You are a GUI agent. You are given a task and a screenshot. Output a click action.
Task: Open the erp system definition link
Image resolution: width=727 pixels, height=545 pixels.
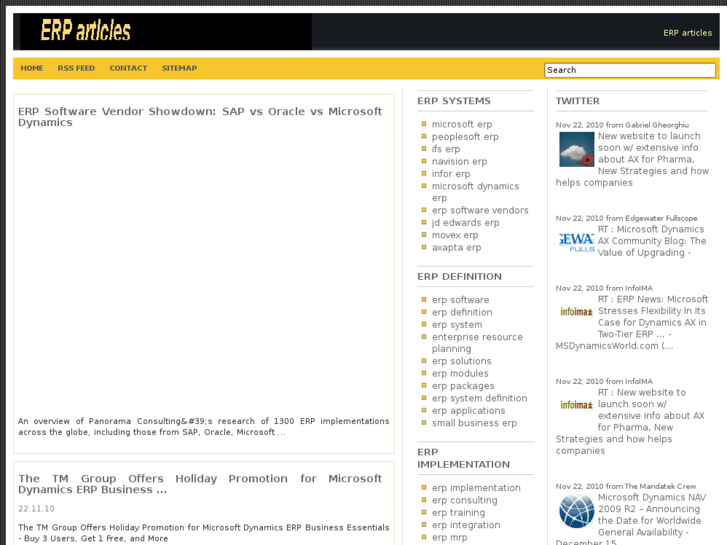[x=479, y=398]
